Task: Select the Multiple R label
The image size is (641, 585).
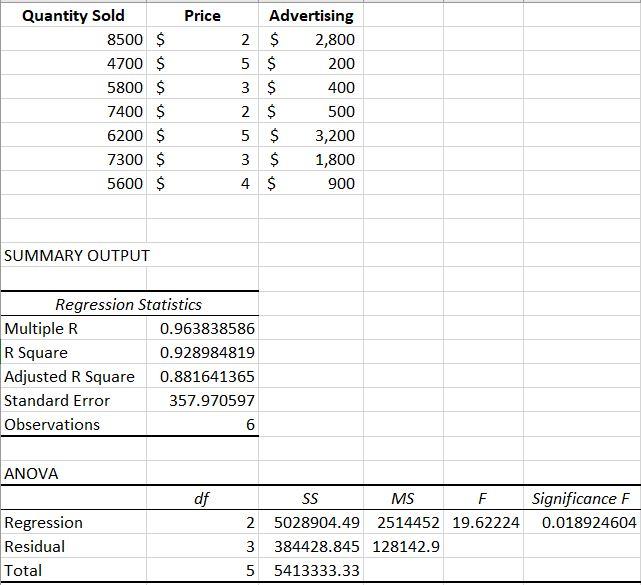Action: [x=73, y=328]
